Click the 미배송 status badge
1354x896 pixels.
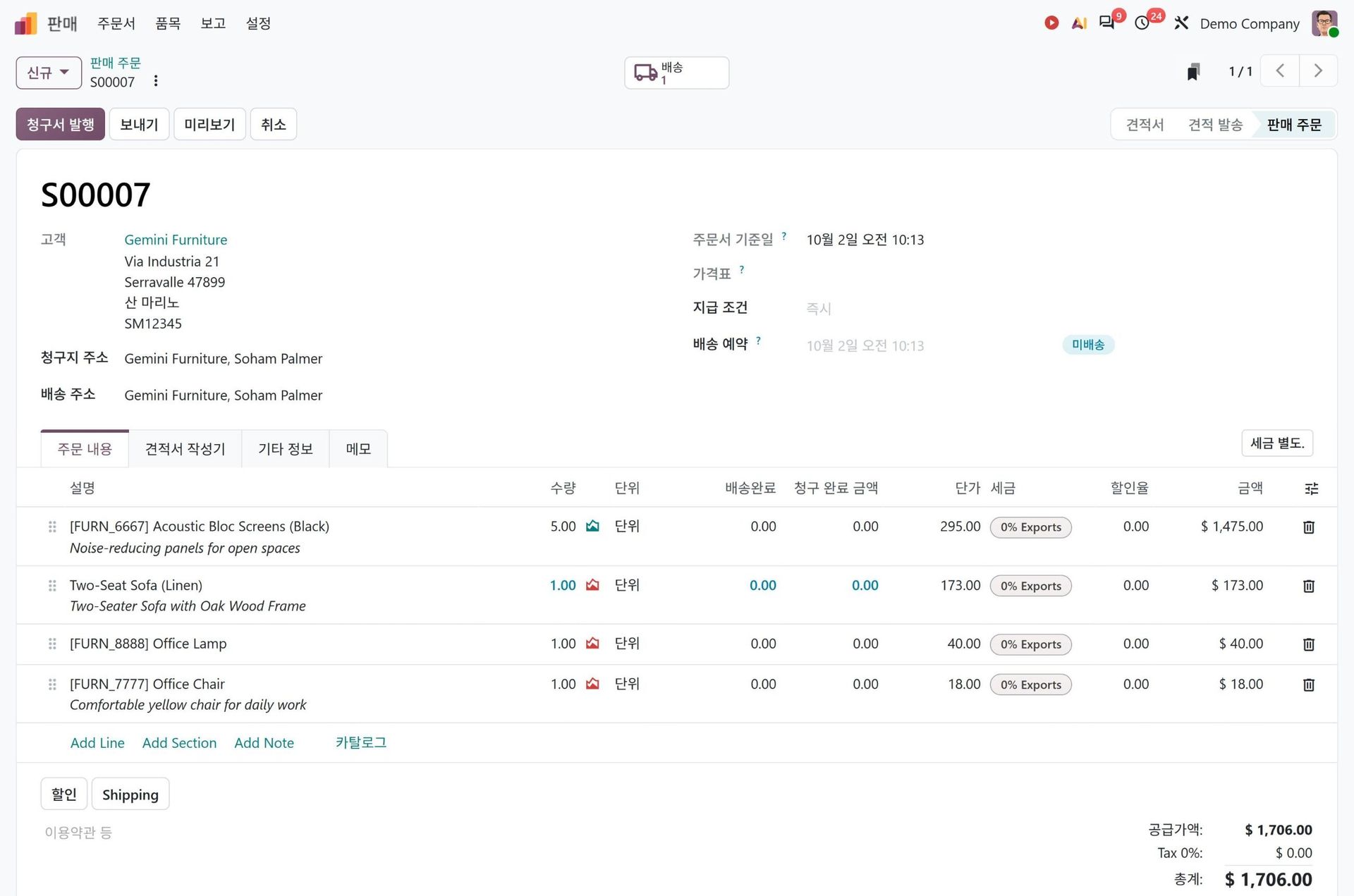click(x=1088, y=345)
